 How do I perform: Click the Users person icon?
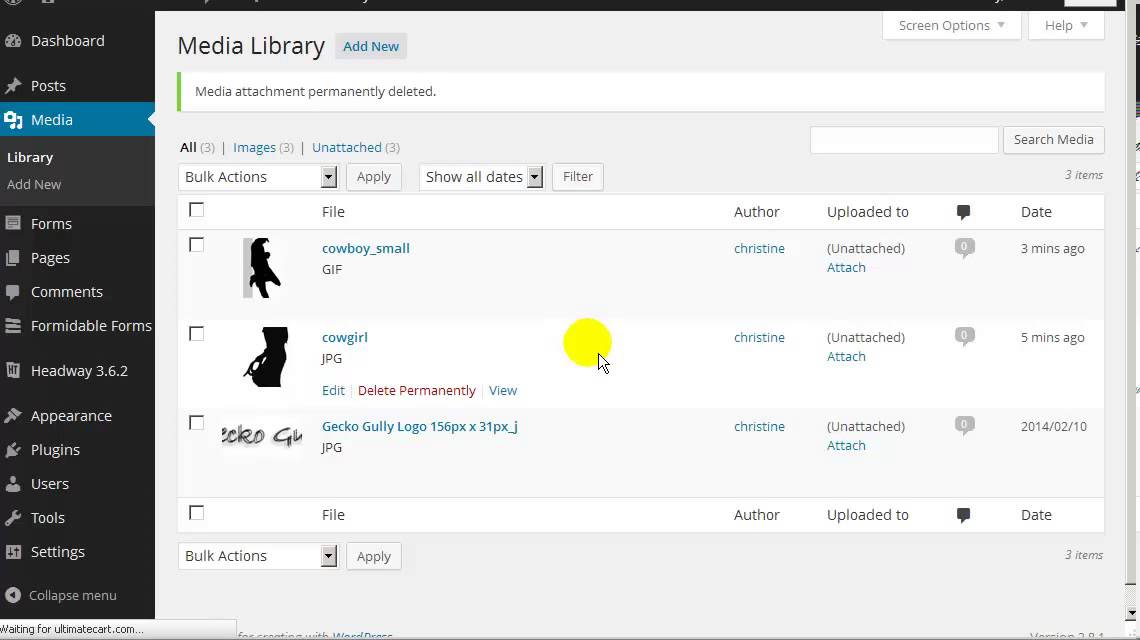point(12,484)
